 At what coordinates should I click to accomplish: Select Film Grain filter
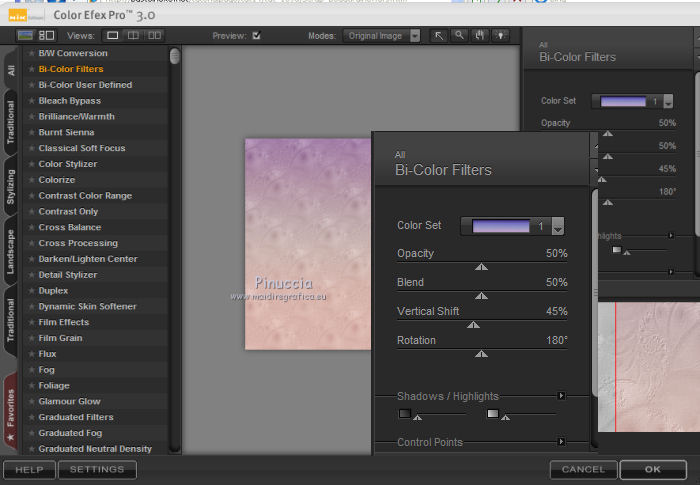pos(60,338)
